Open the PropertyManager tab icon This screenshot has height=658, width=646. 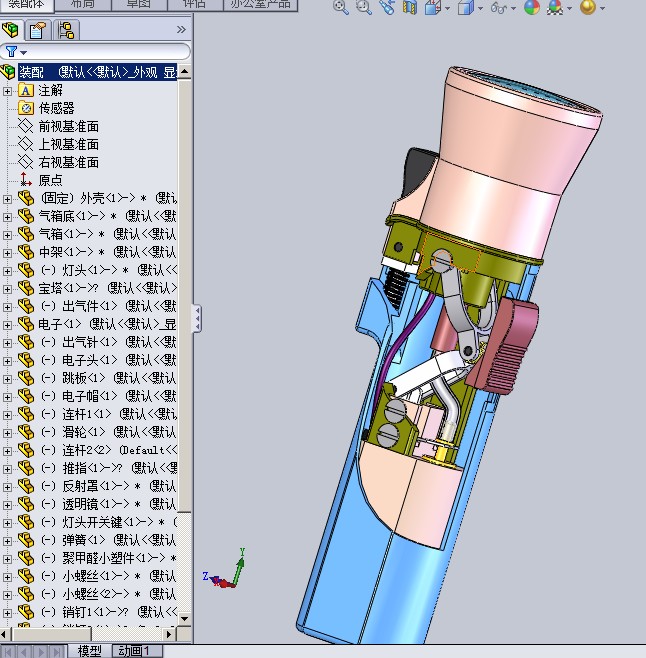tap(38, 30)
